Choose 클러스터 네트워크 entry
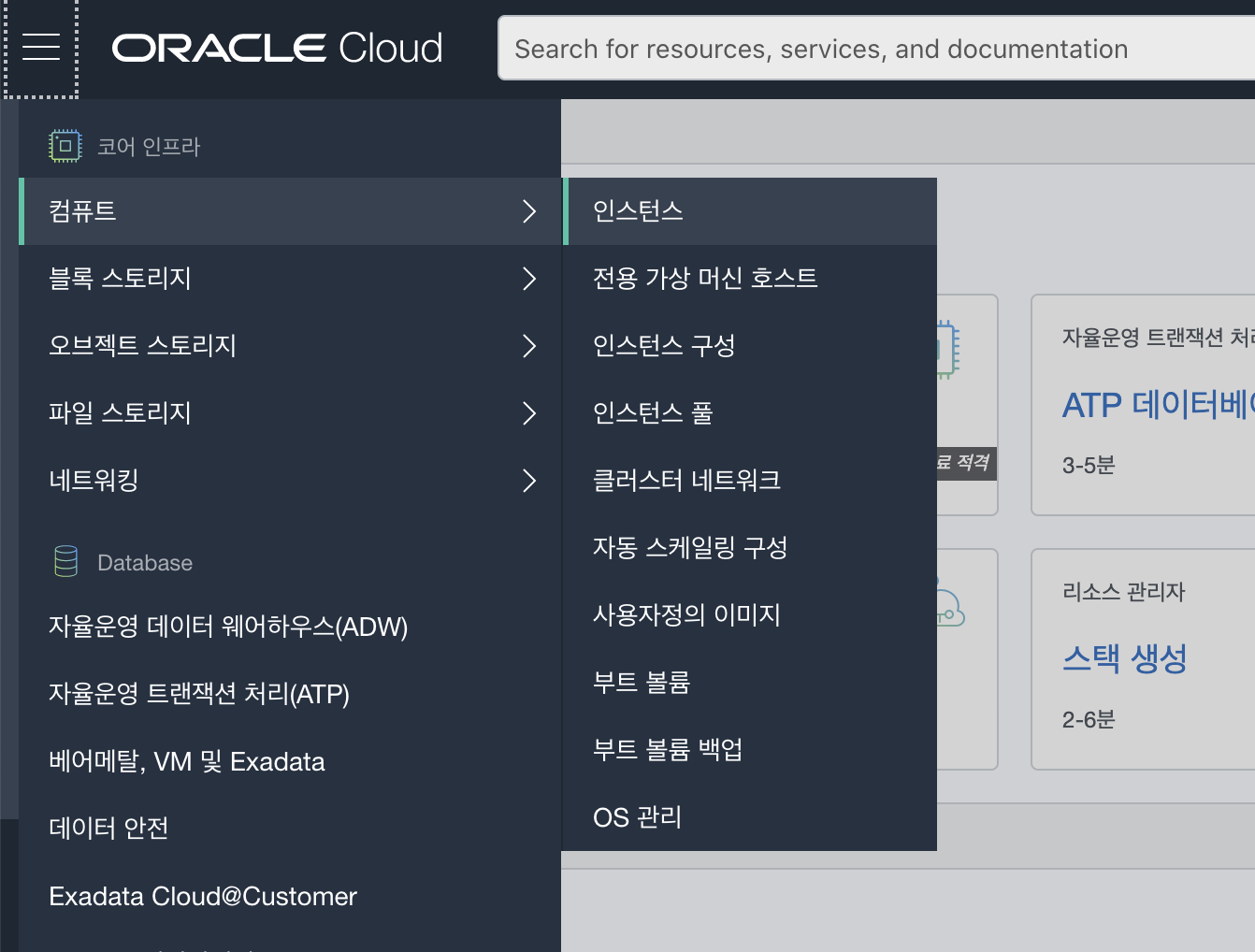The image size is (1255, 952). tap(750, 481)
